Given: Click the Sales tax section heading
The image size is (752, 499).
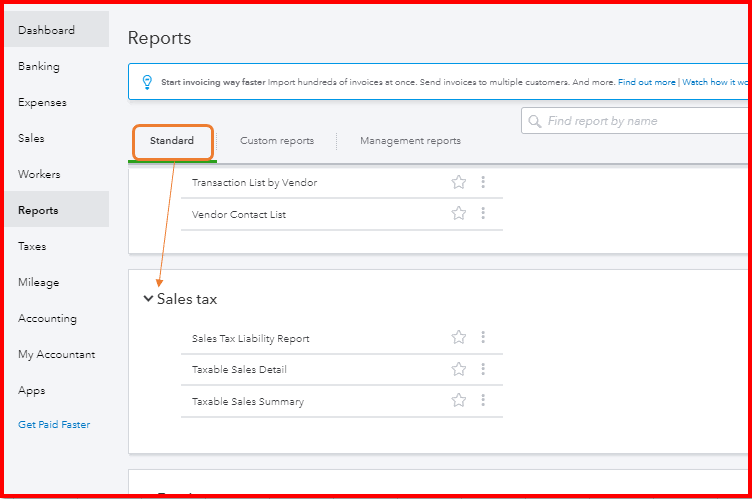Looking at the screenshot, I should coord(187,299).
